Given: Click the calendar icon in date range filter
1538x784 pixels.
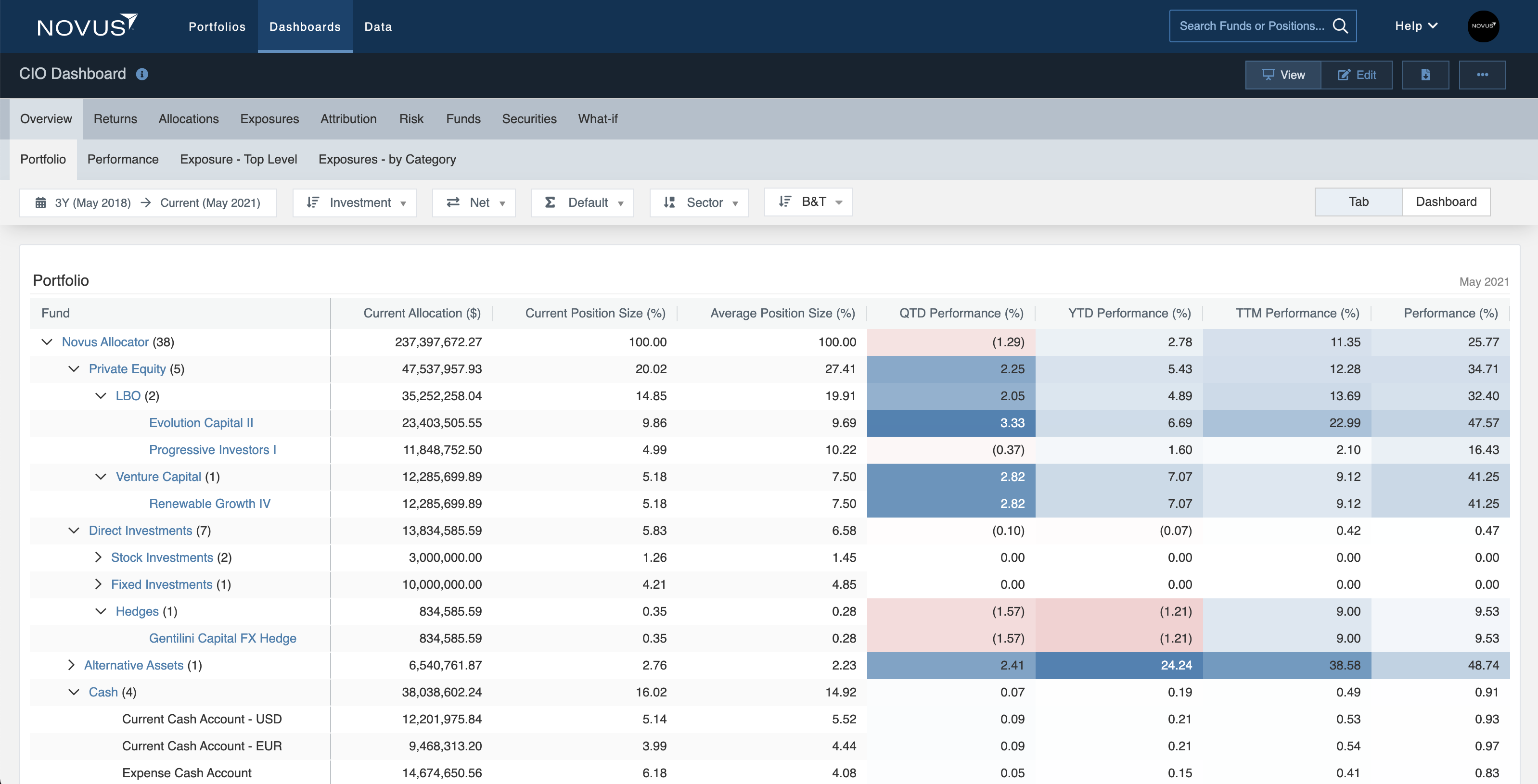Looking at the screenshot, I should point(40,202).
